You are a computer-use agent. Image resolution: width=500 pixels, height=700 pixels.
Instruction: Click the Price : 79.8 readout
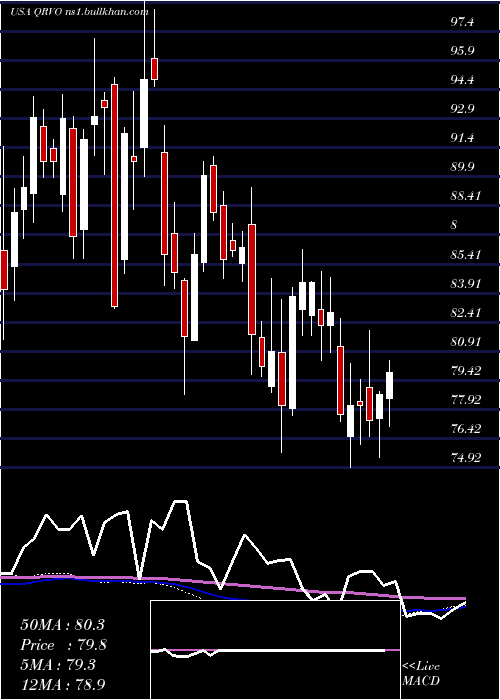click(x=63, y=645)
